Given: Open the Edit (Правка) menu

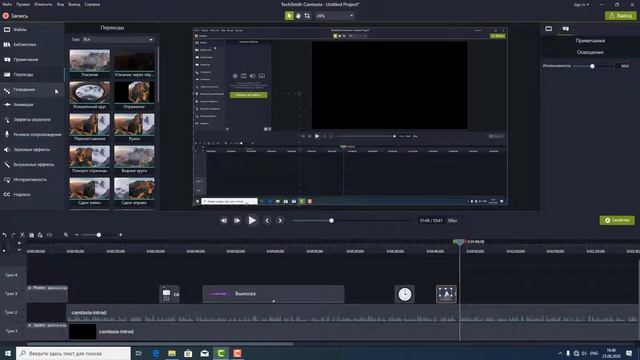Looking at the screenshot, I should [x=23, y=4].
